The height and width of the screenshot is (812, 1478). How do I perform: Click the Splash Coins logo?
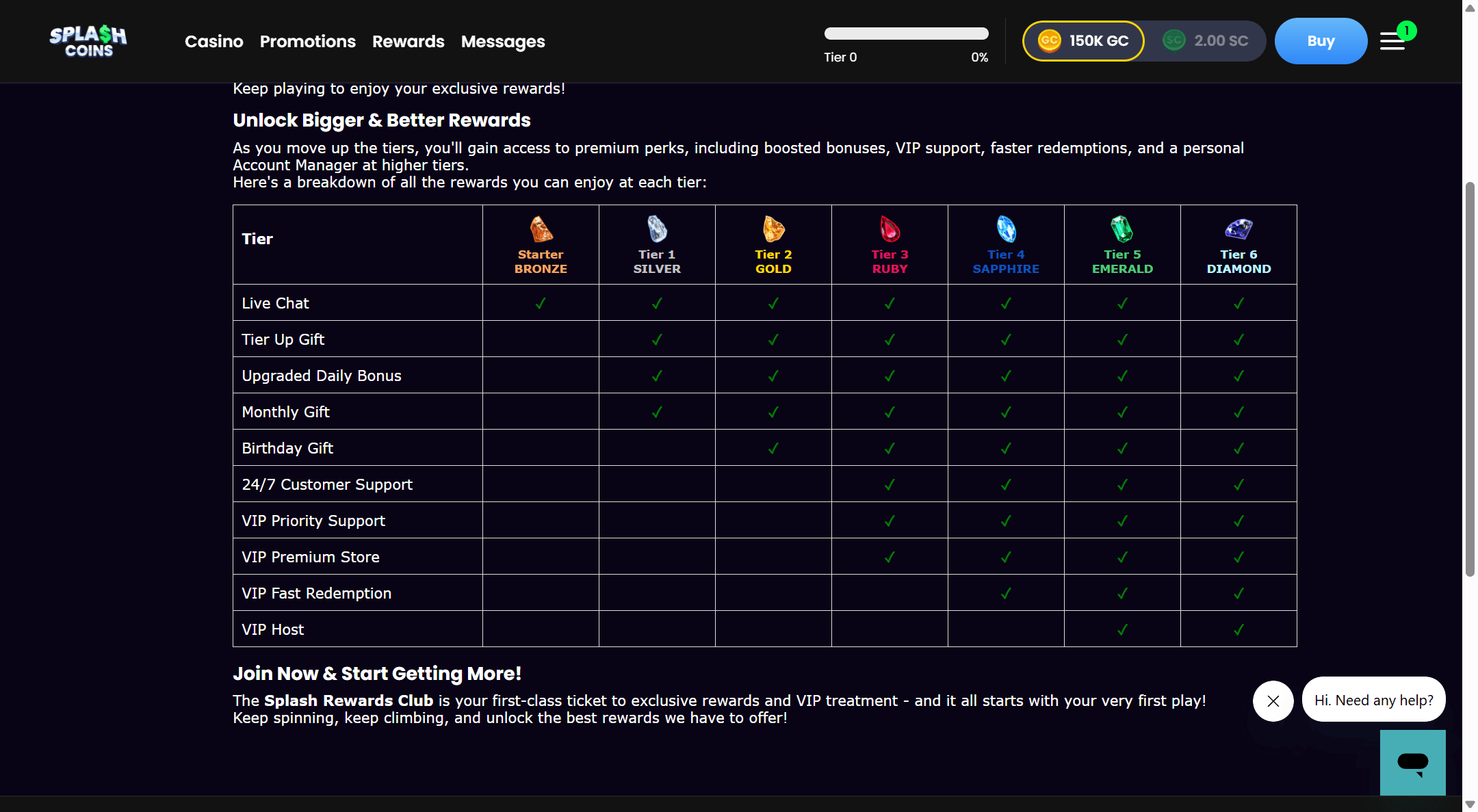88,41
